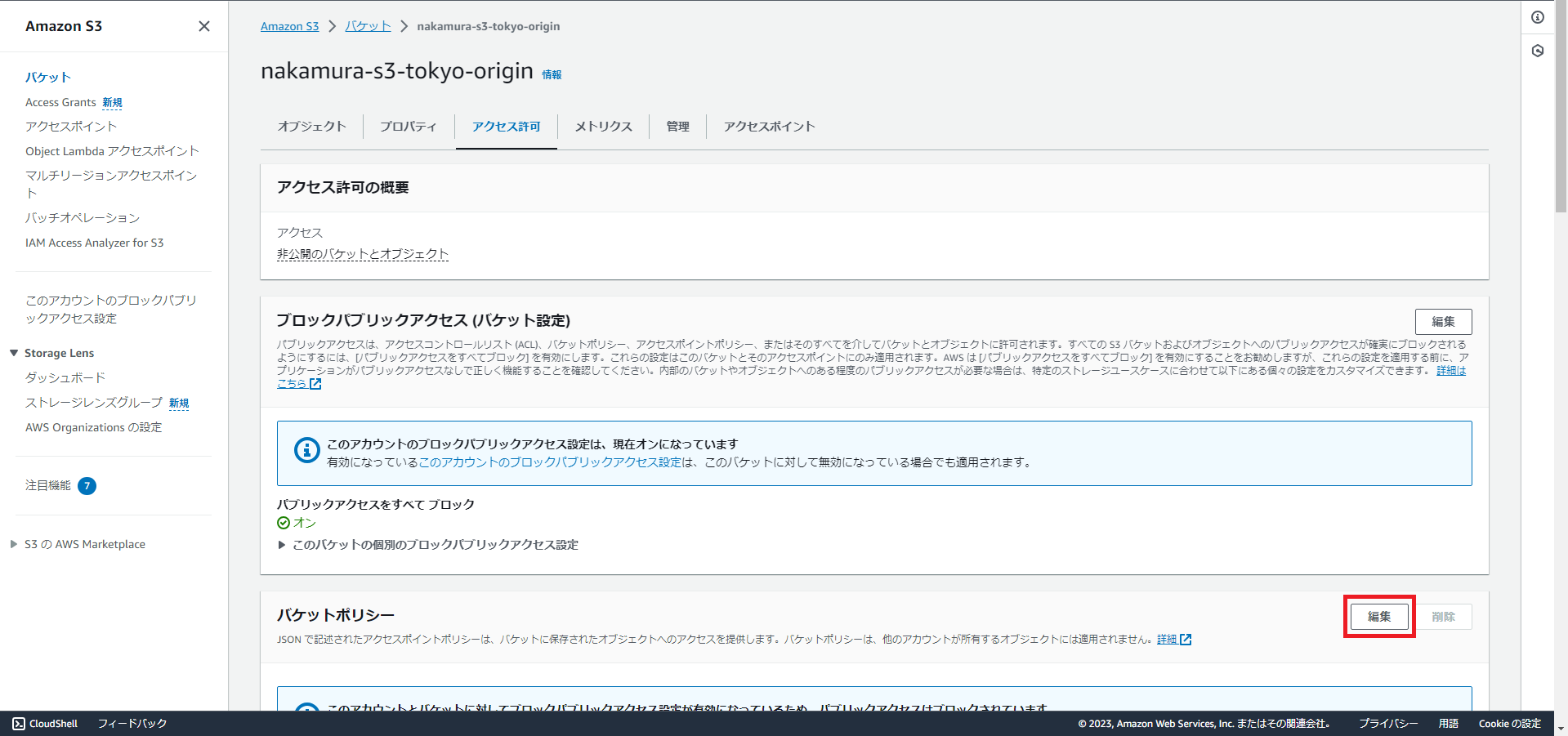
Task: Open プライバシー footer link
Action: coord(1388,724)
